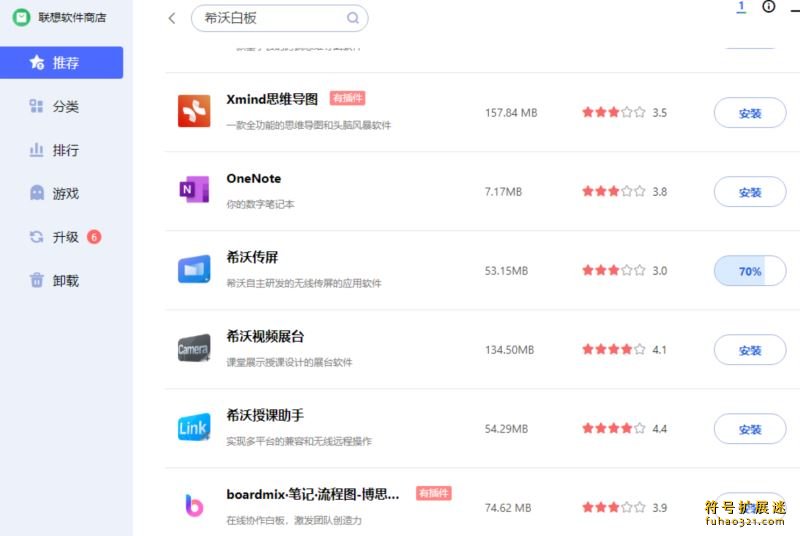Focus the search field containing 希沃白板
This screenshot has height=536, width=800.
pyautogui.click(x=279, y=18)
